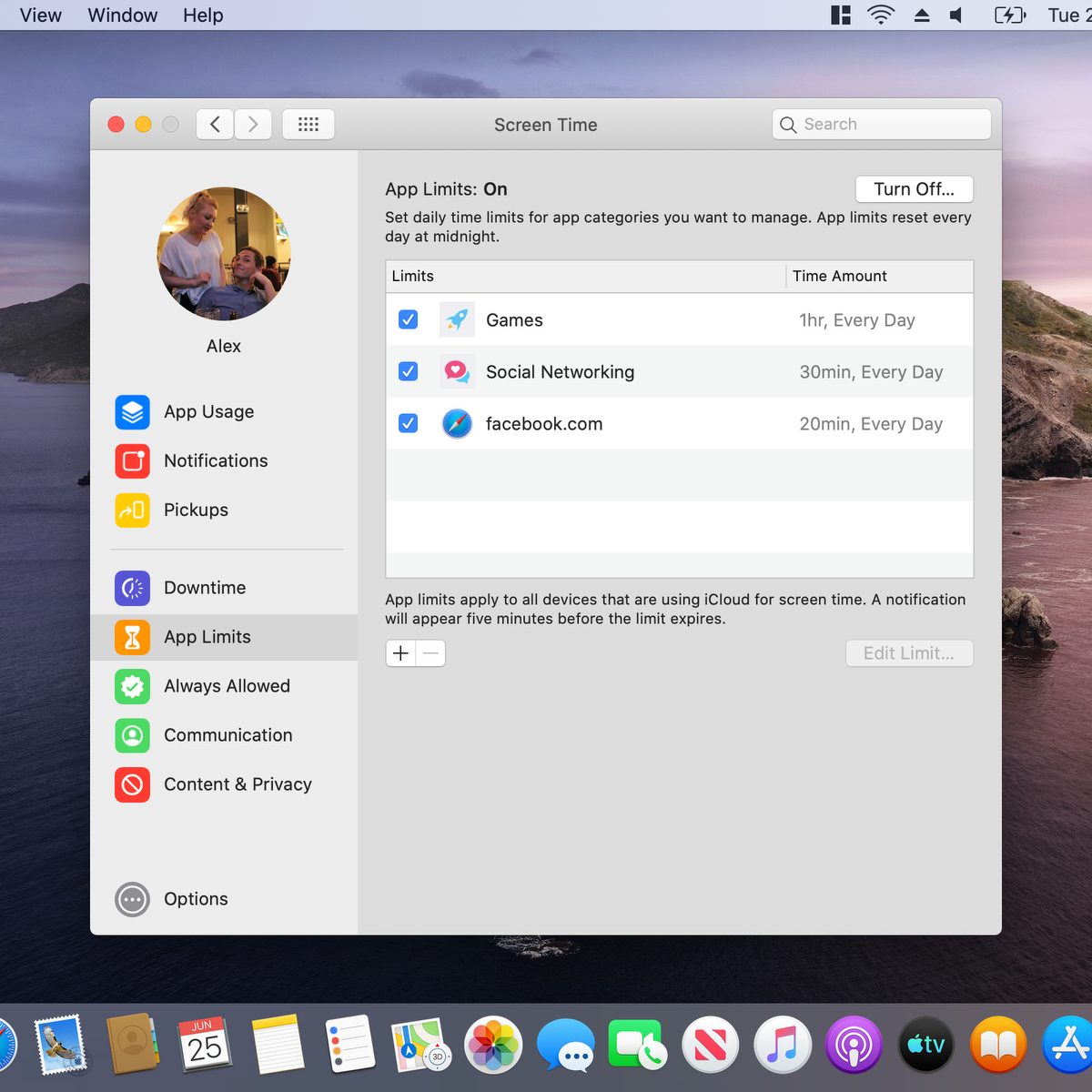The image size is (1092, 1092).
Task: Toggle the Social Networking limit checkbox
Action: coord(409,371)
